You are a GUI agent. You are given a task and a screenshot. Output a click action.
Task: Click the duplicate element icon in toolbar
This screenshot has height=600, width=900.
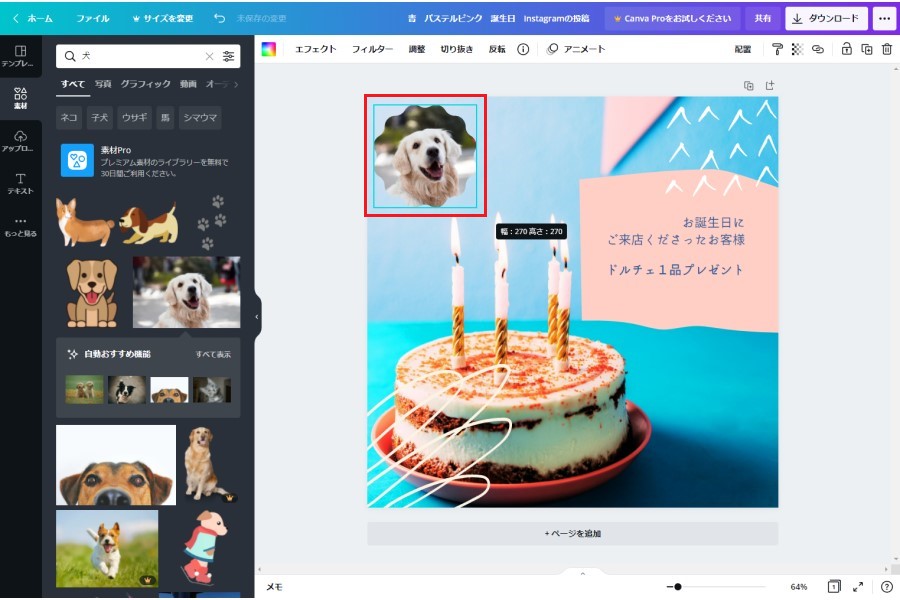coord(866,49)
